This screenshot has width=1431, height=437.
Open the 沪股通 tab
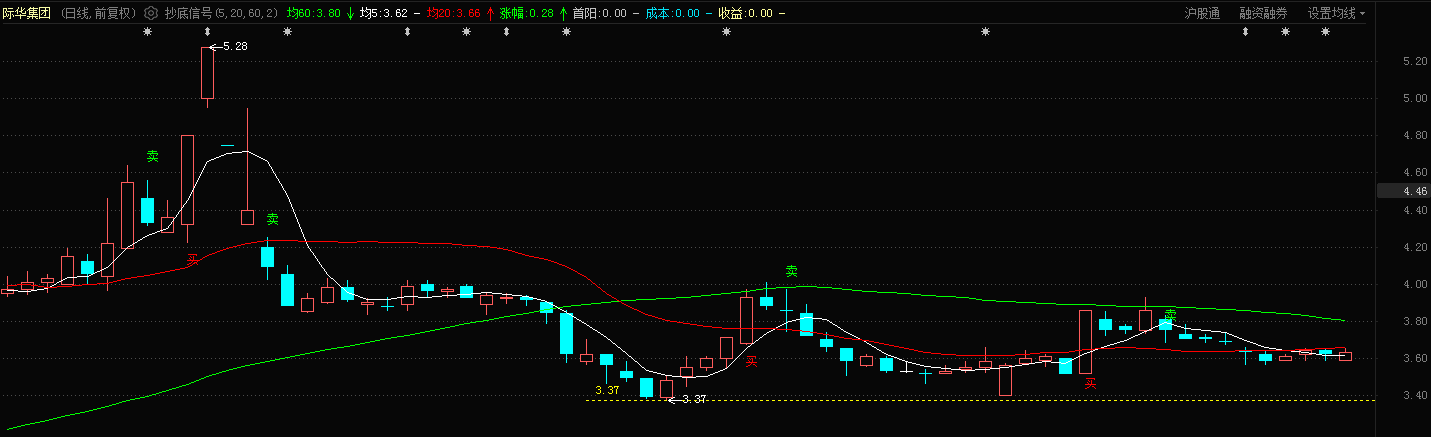click(1201, 13)
